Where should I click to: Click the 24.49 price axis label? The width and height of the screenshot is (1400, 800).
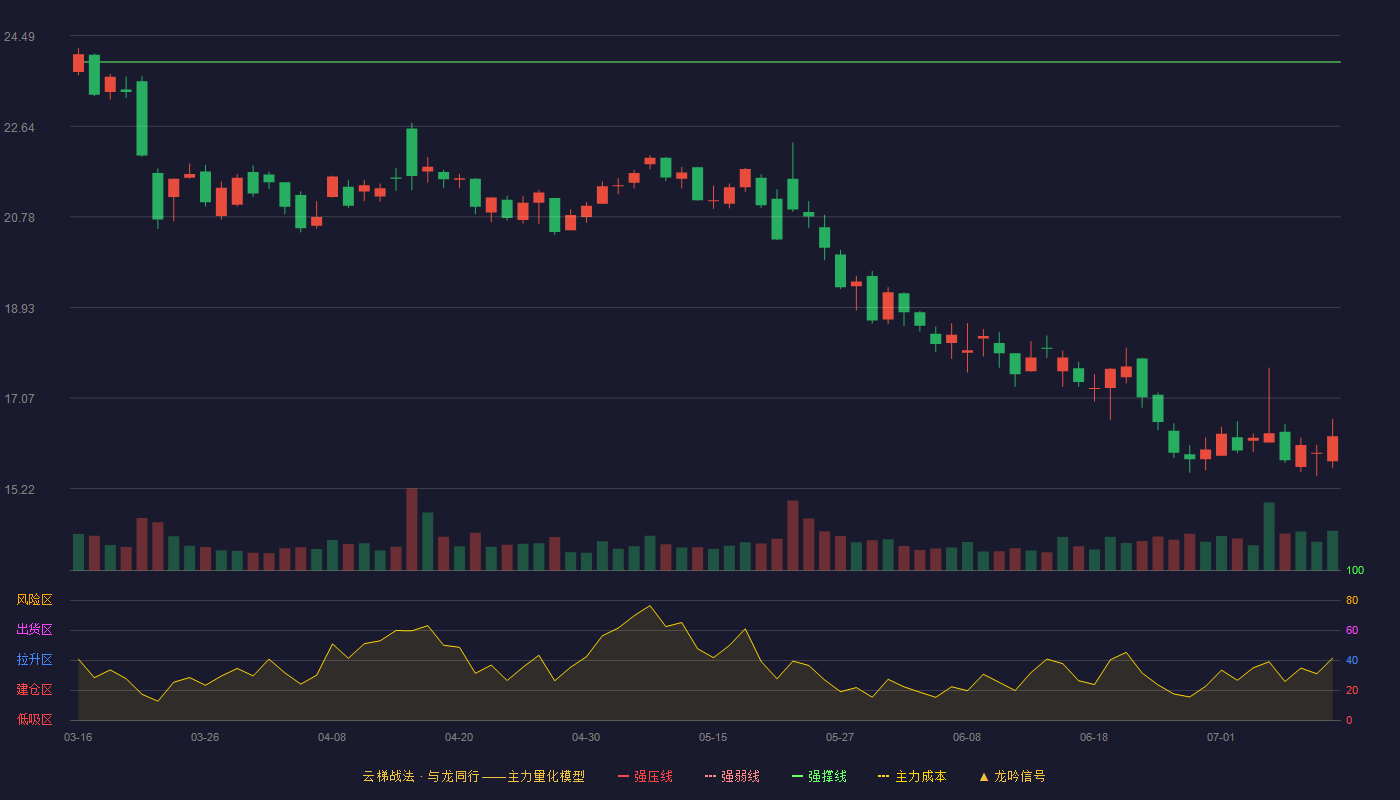(19, 37)
